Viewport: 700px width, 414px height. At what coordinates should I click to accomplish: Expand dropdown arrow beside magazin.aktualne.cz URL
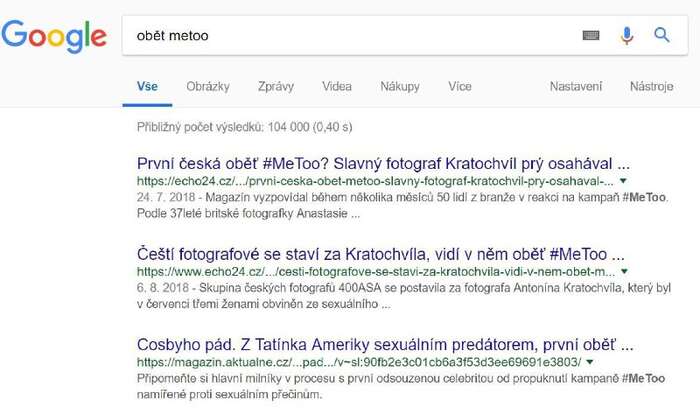[x=590, y=362]
